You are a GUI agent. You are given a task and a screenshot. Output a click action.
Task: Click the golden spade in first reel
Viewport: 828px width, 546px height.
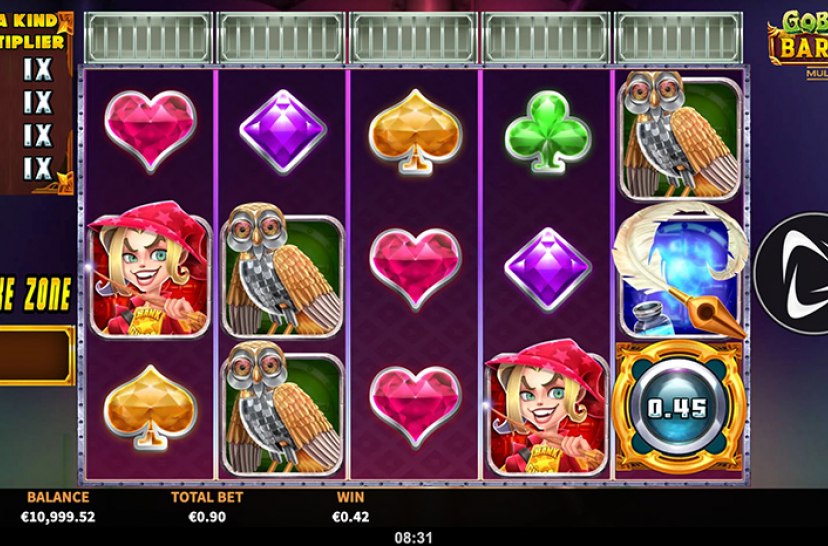tap(150, 407)
